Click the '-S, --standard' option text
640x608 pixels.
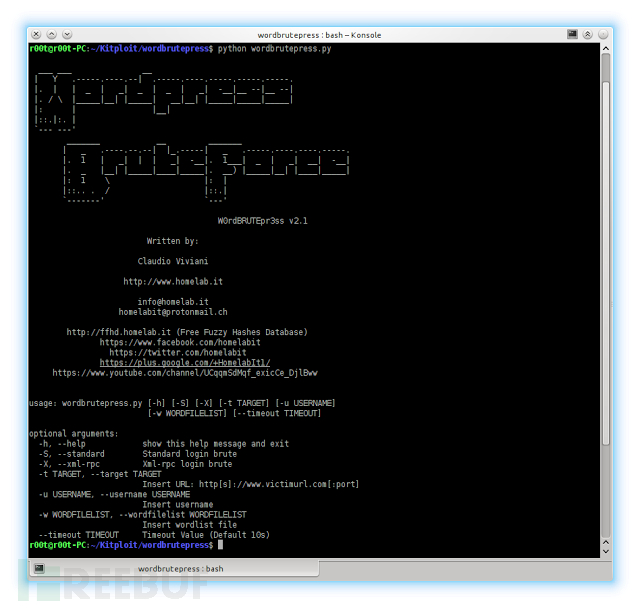[x=71, y=454]
